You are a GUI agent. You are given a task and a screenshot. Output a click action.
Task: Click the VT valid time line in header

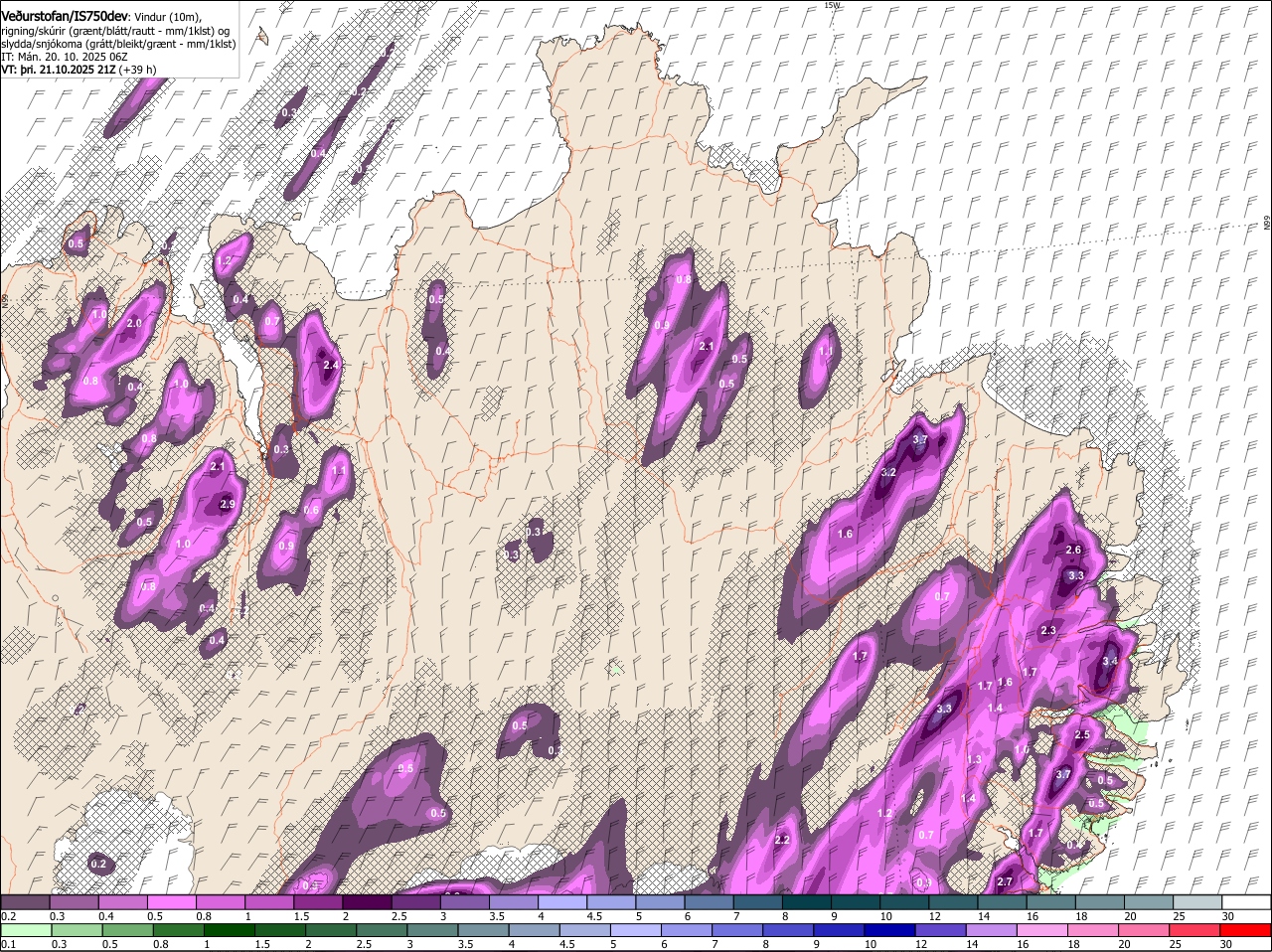point(78,71)
